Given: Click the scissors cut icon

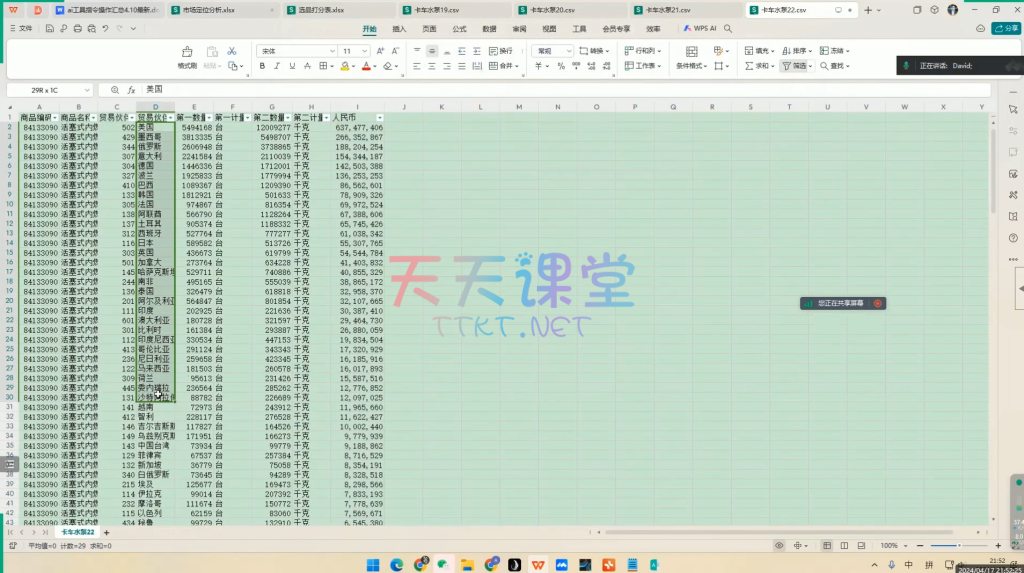Looking at the screenshot, I should tap(232, 51).
